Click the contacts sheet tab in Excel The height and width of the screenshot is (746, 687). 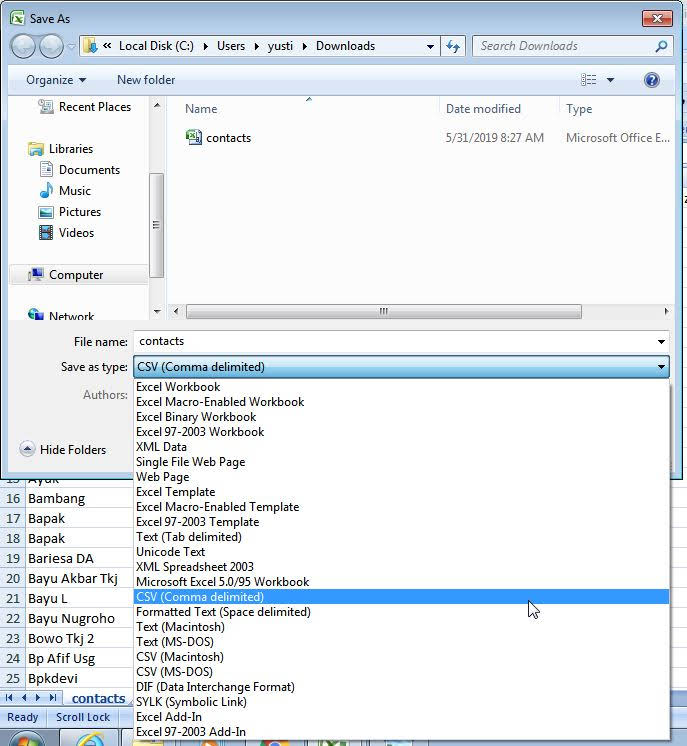[98, 698]
